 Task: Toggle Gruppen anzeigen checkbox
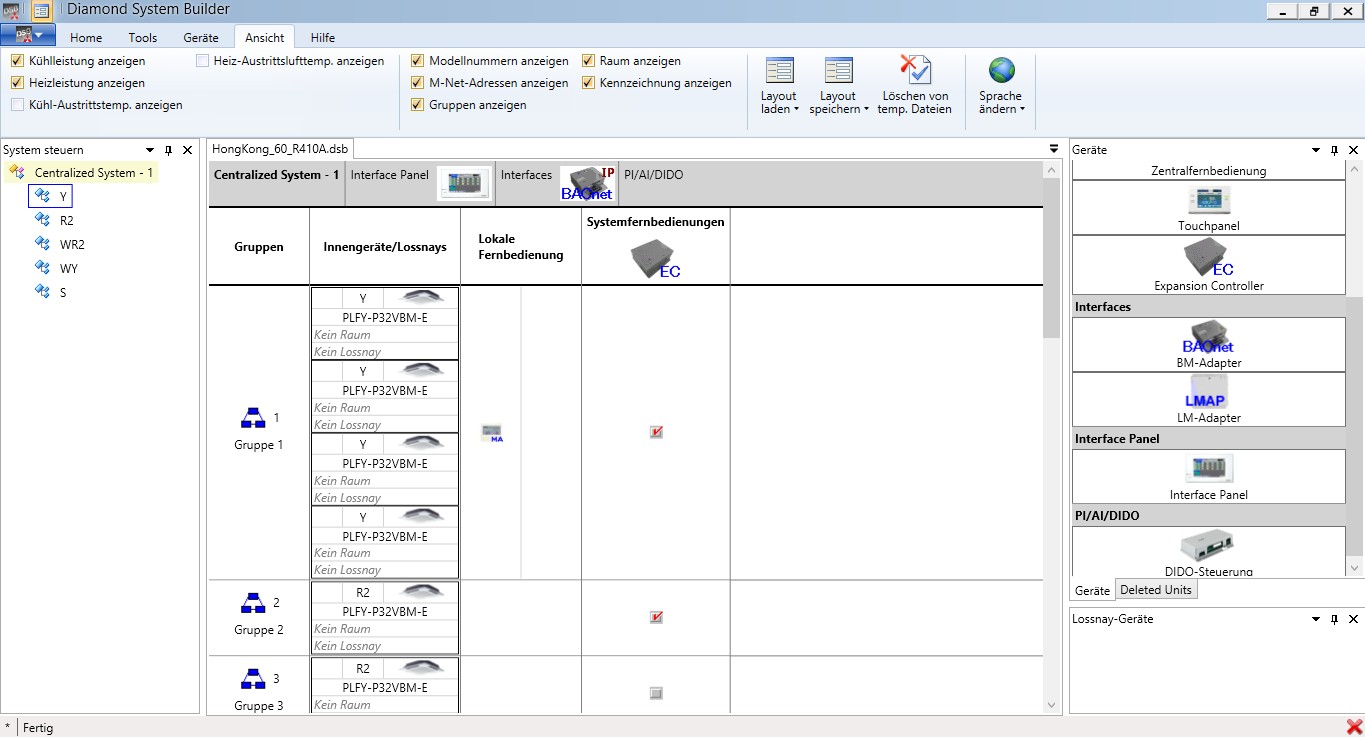click(x=417, y=105)
